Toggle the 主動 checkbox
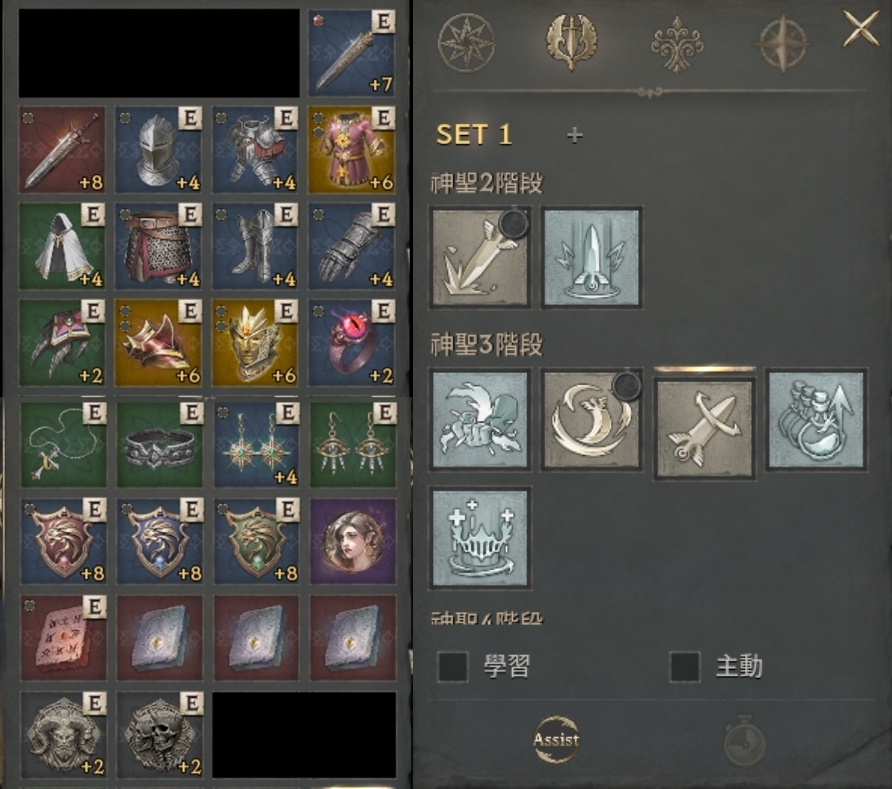892x789 pixels. point(685,667)
